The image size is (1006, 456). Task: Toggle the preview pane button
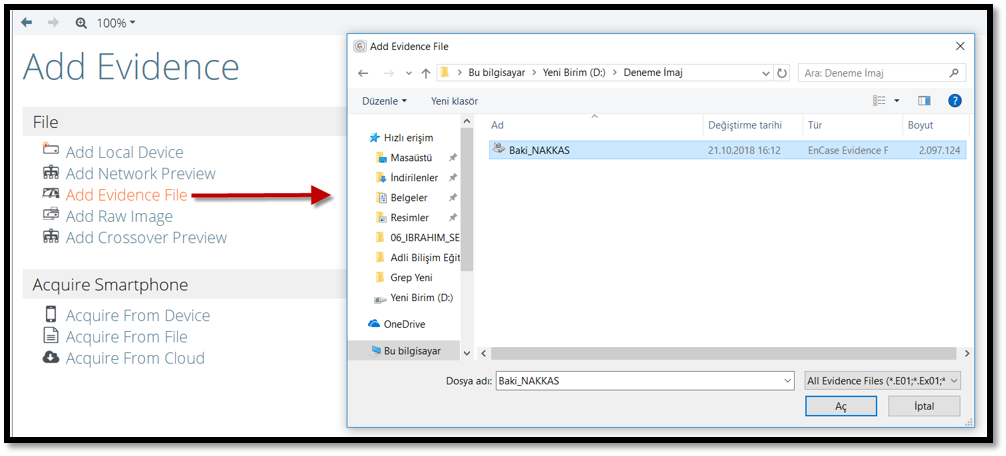924,101
